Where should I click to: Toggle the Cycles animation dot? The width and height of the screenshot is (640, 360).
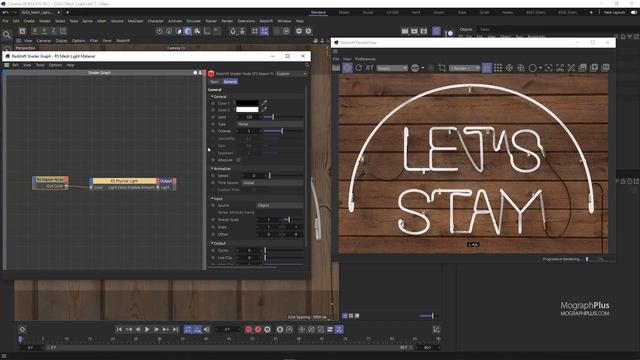(x=213, y=250)
